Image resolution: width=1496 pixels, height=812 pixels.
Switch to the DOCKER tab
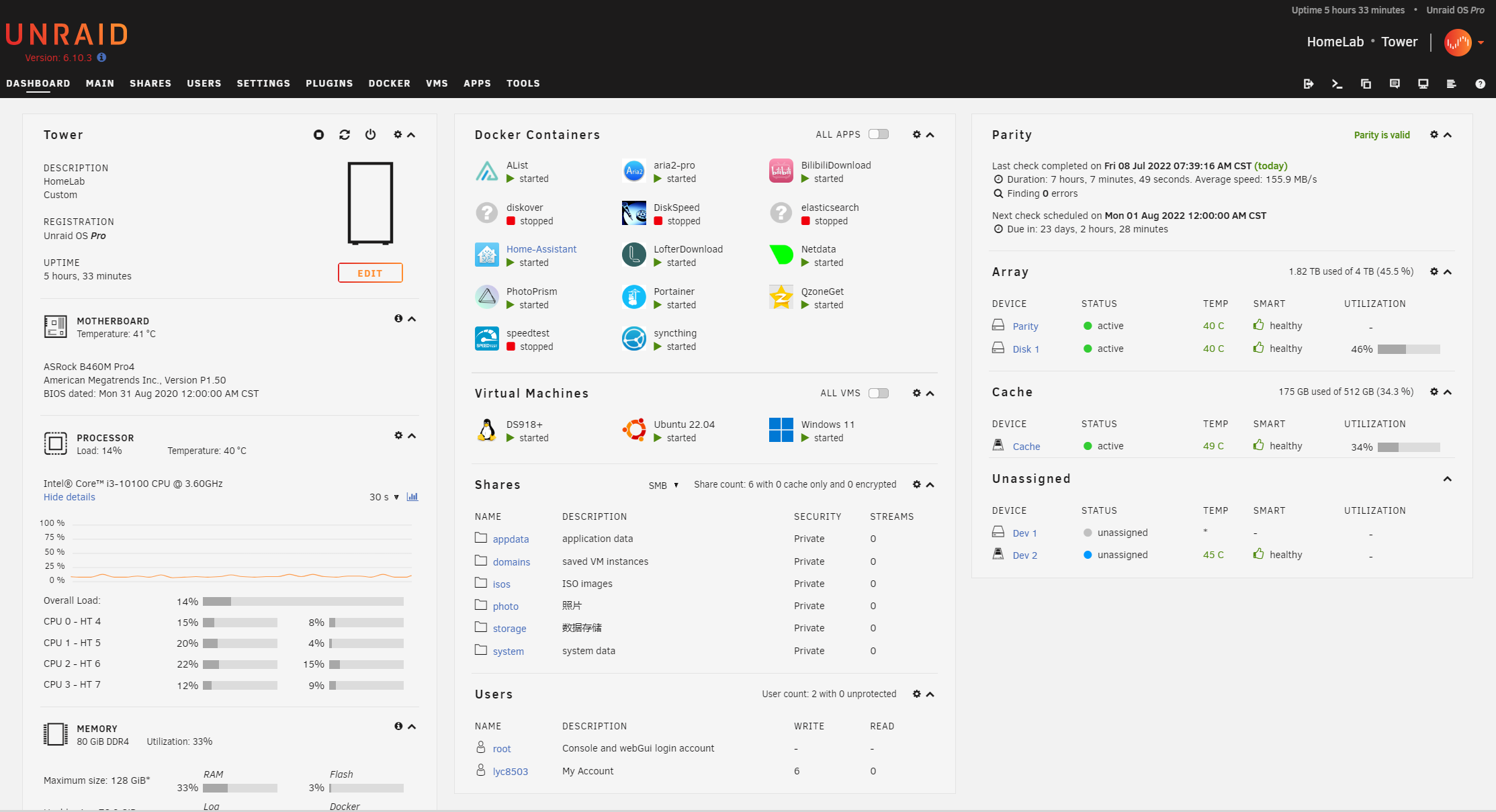point(389,83)
